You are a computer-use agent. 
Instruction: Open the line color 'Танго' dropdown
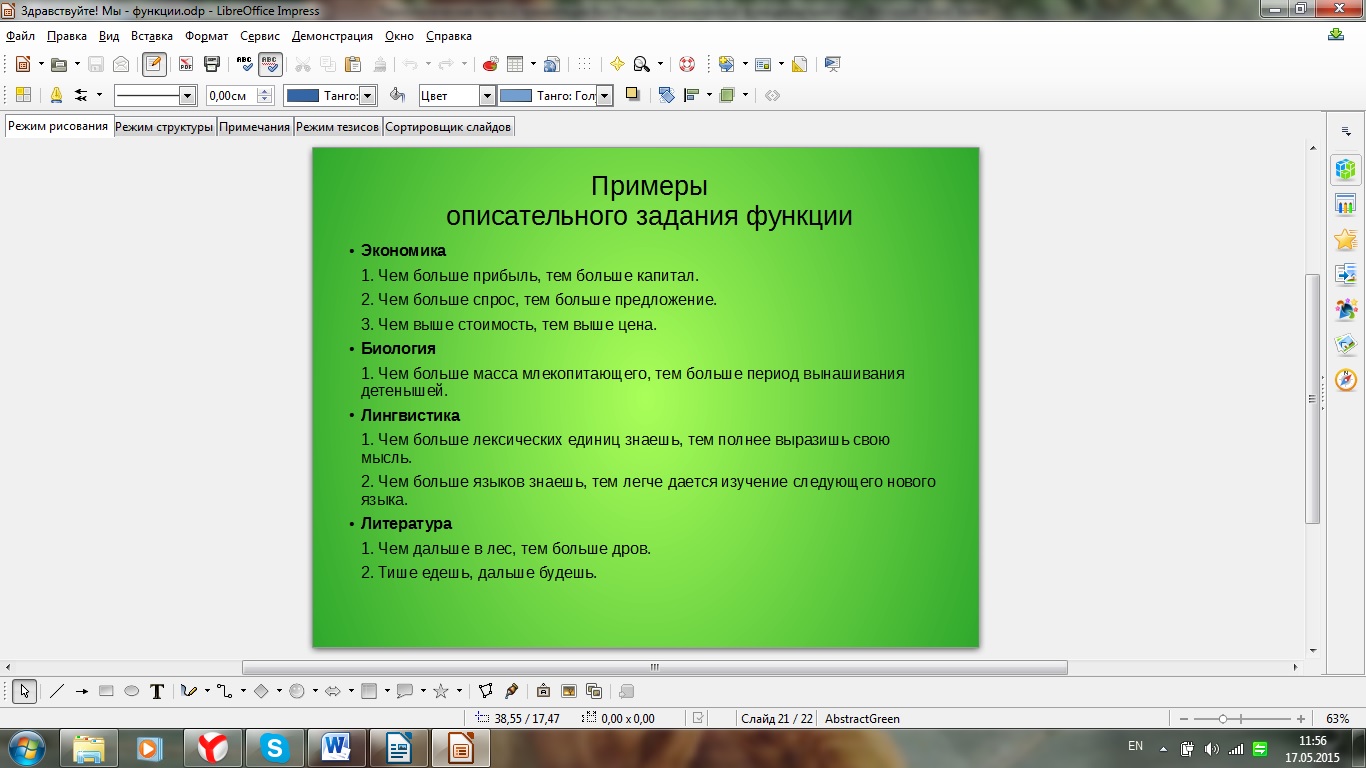(x=367, y=96)
